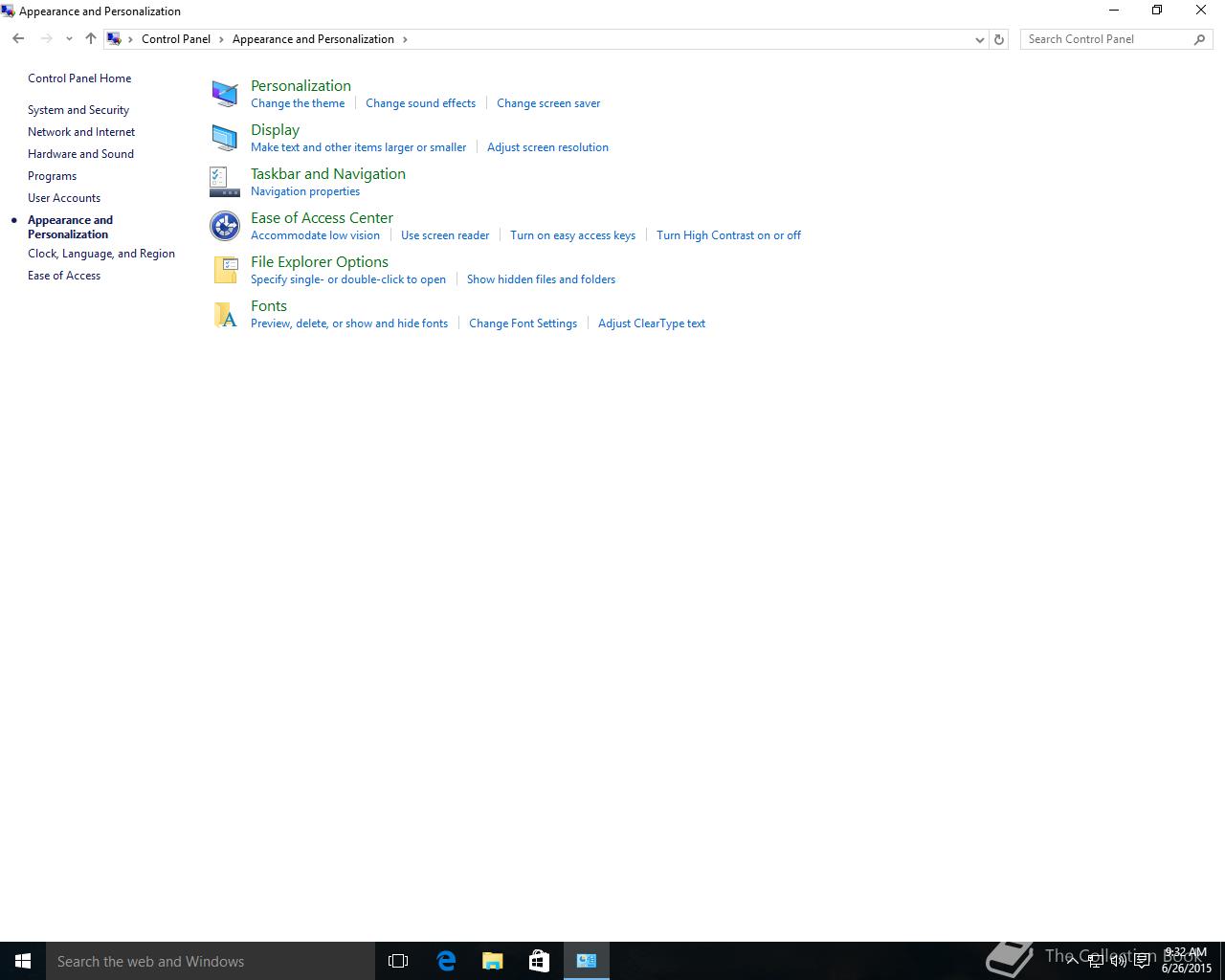Image resolution: width=1225 pixels, height=980 pixels.
Task: Click Show hidden files and folders
Action: pyautogui.click(x=541, y=279)
